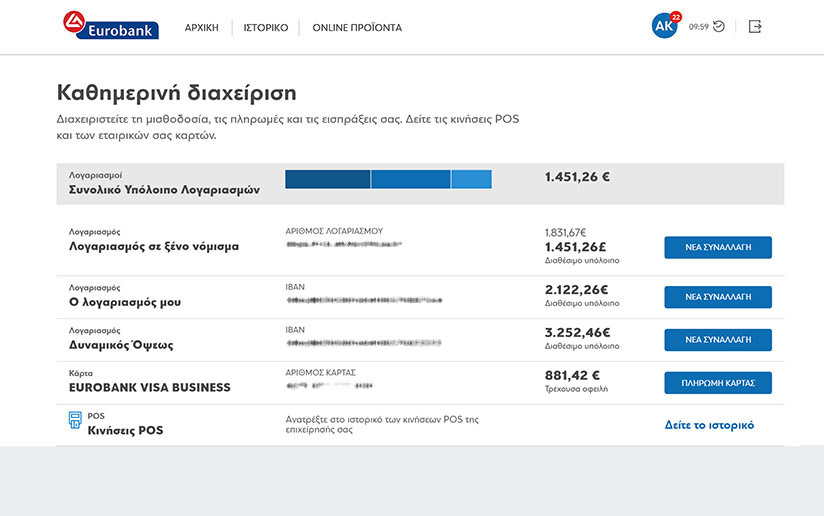Click ΝΕΑ ΣΥΝΑΛΛΑΓΗ for Δυναμικός Όψεως
Viewport: 824px width, 516px height.
point(718,340)
